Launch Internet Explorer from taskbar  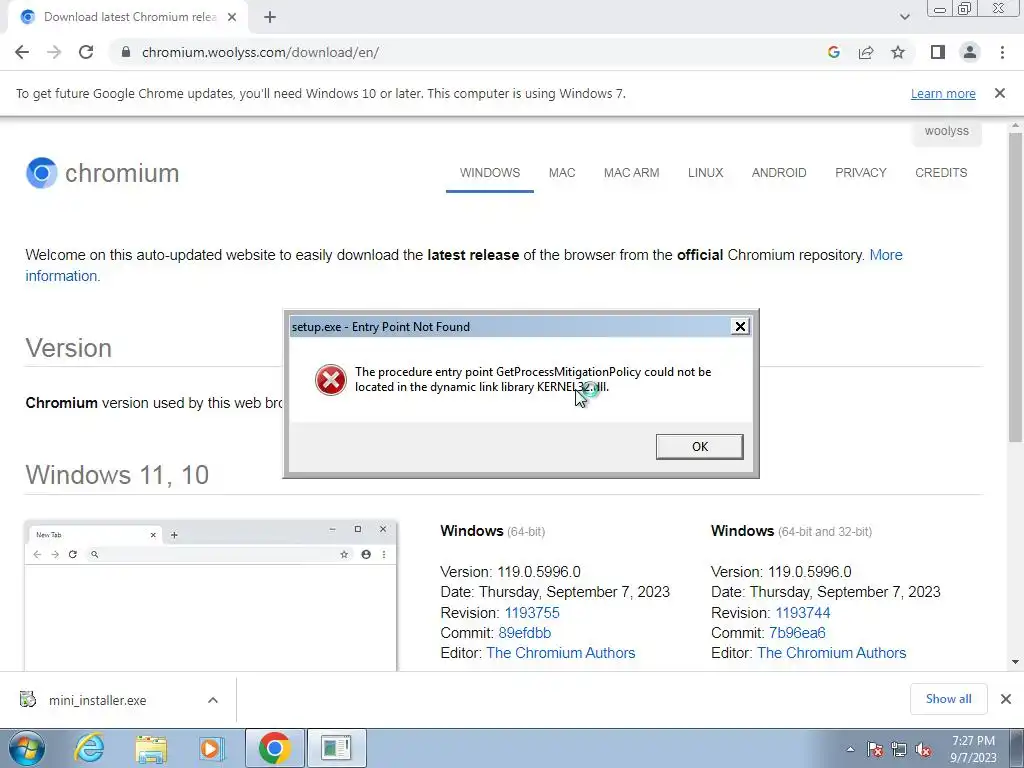(89, 748)
